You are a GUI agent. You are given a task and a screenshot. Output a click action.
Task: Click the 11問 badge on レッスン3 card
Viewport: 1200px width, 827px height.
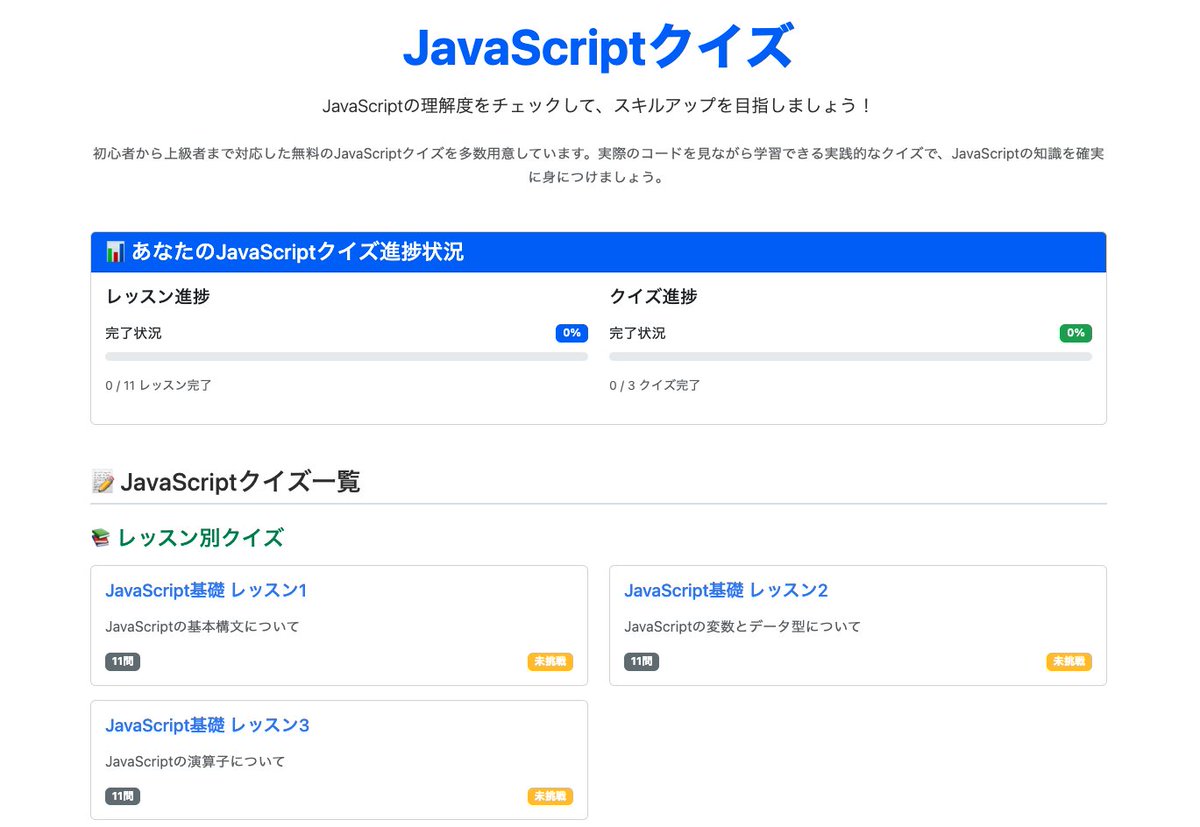pyautogui.click(x=122, y=796)
